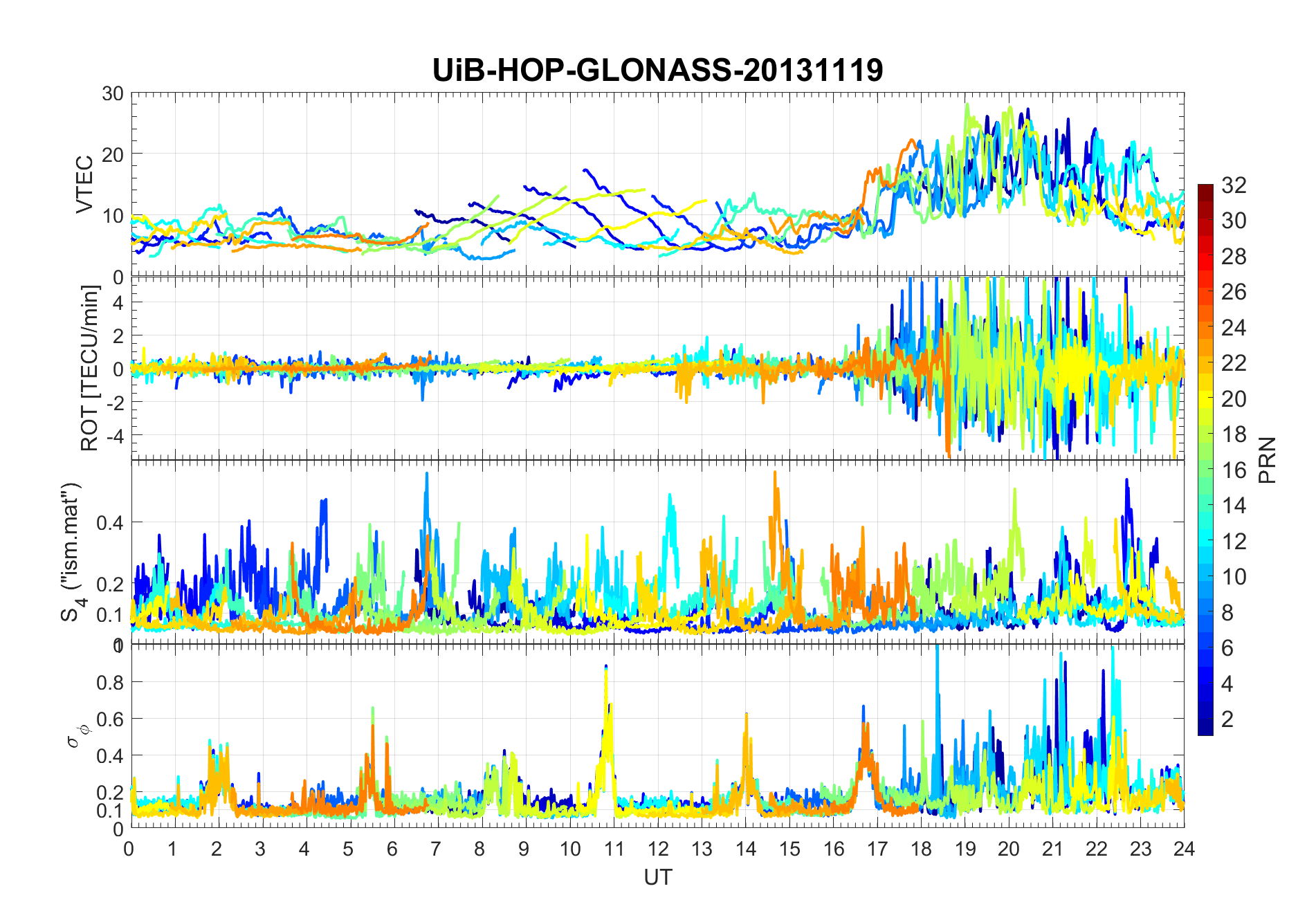Click VTEC y-axis tick label 20
Viewport: 1316px width, 920px height.
click(113, 154)
